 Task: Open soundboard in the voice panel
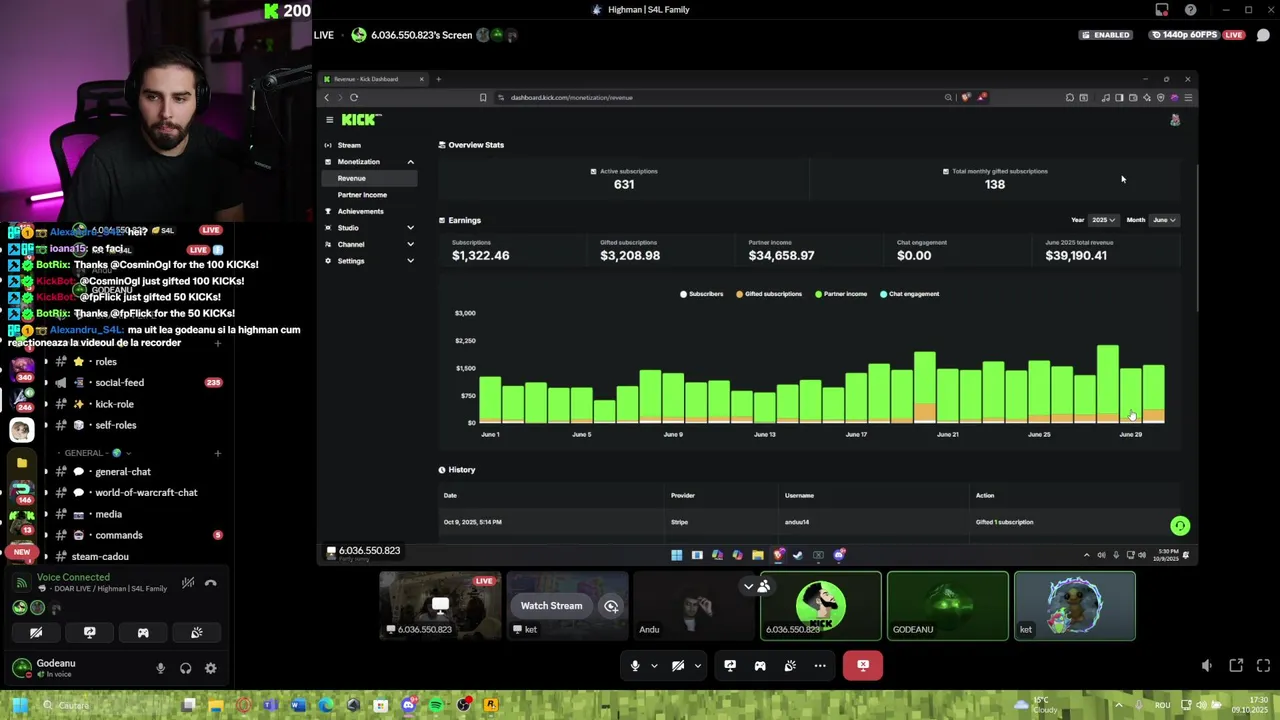[x=197, y=632]
